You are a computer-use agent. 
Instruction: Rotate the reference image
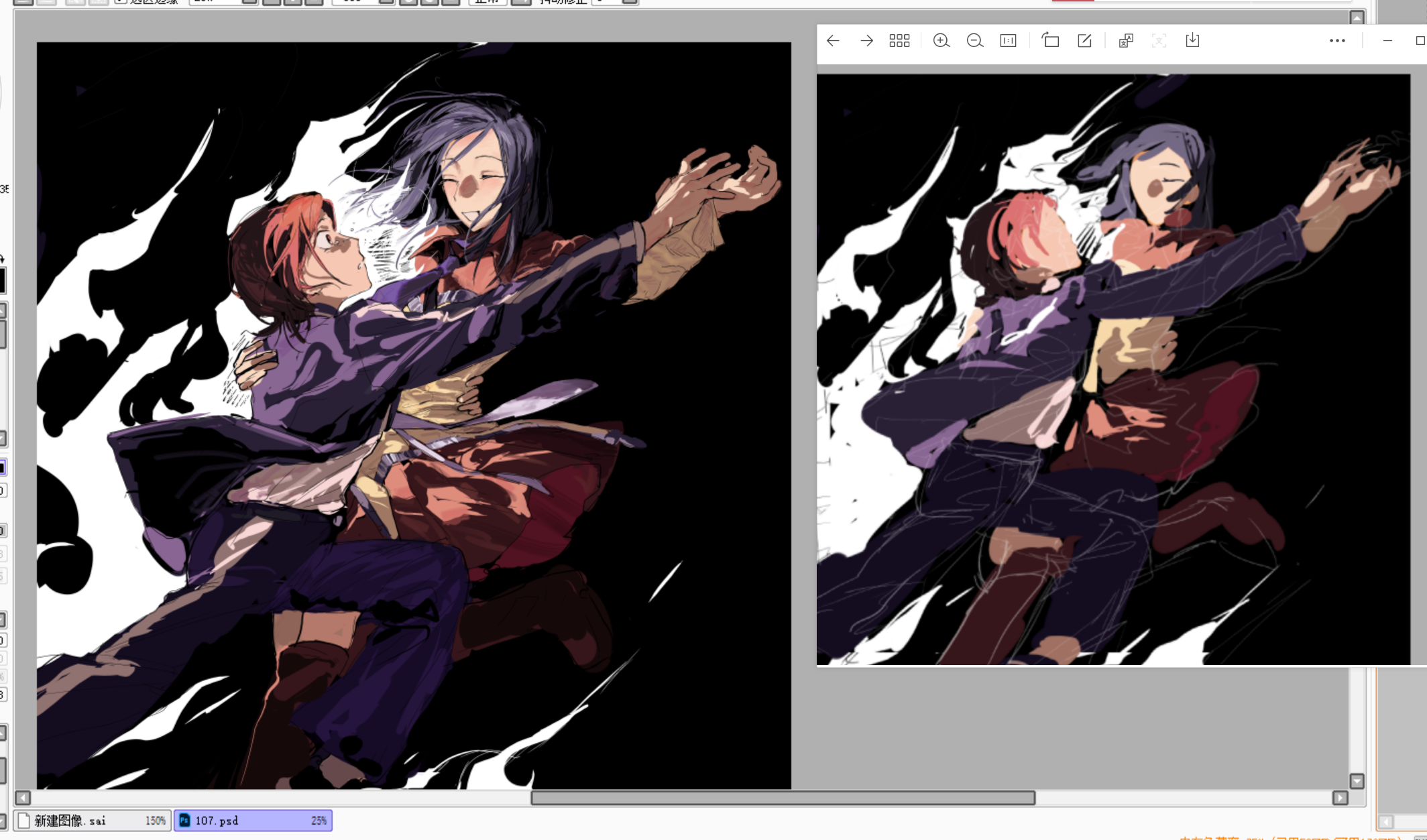1050,41
